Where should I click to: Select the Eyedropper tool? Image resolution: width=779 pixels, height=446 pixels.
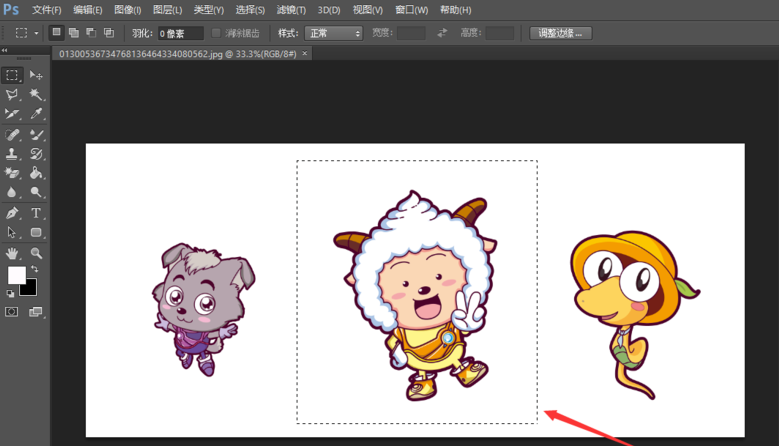click(36, 115)
